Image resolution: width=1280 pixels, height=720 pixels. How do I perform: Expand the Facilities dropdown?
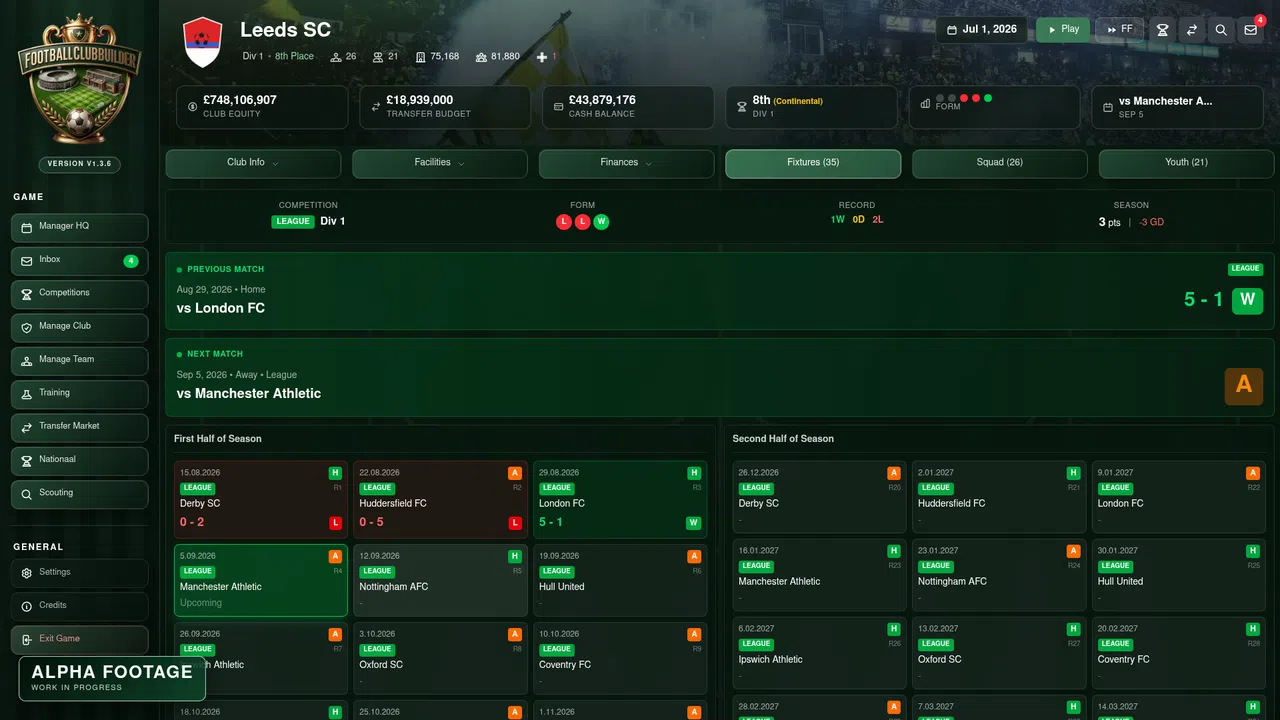[440, 163]
